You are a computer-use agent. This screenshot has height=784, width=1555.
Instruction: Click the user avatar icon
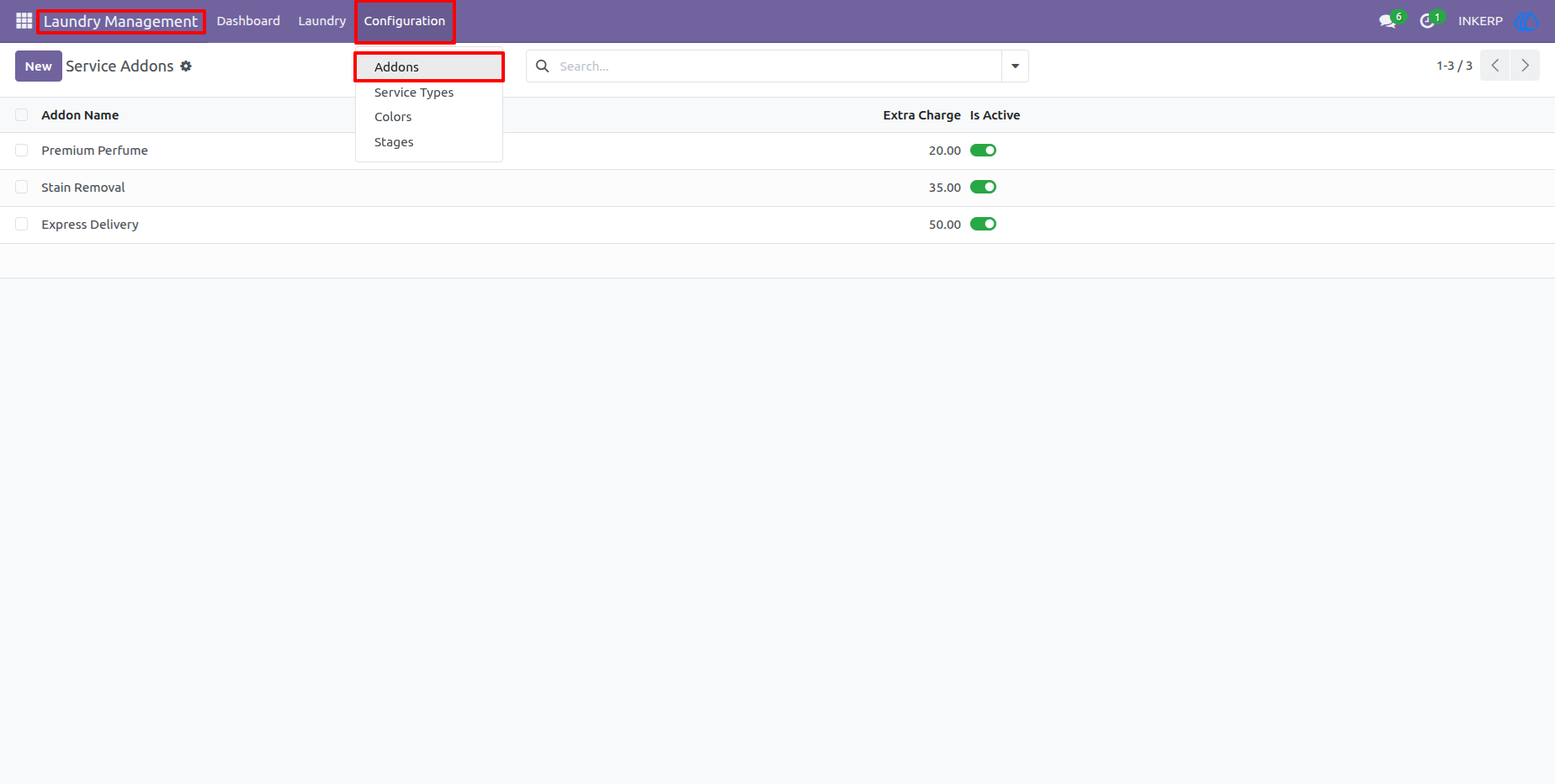pyautogui.click(x=1526, y=21)
